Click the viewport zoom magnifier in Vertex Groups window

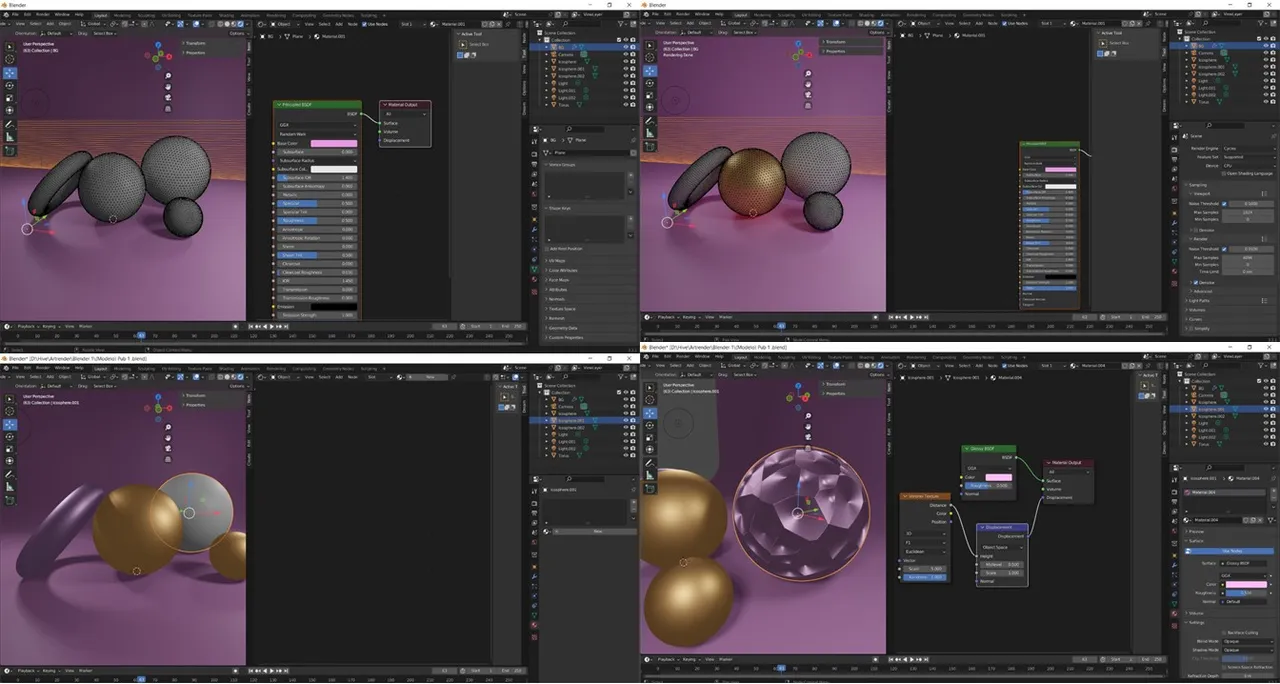168,76
